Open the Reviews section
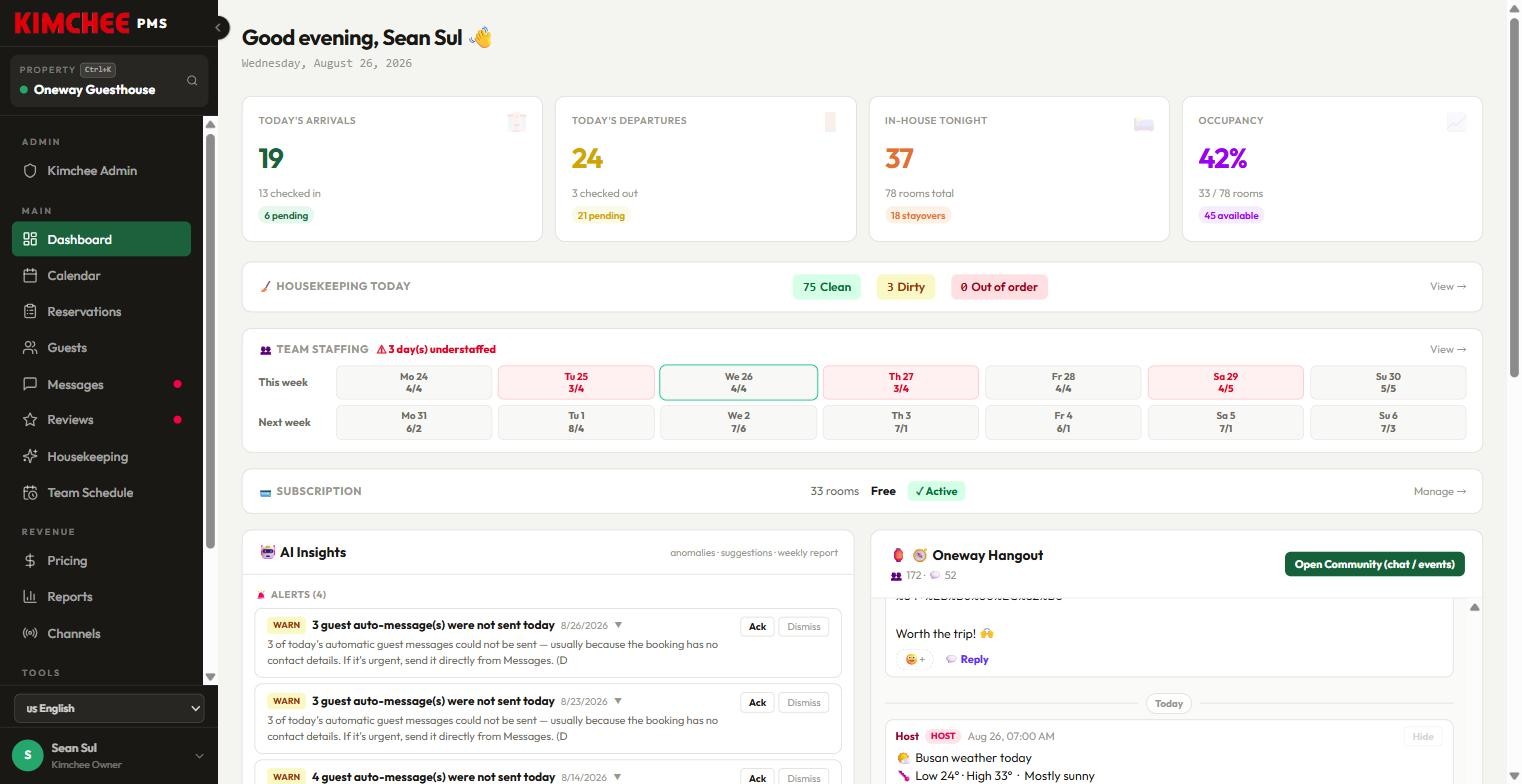 [101, 420]
